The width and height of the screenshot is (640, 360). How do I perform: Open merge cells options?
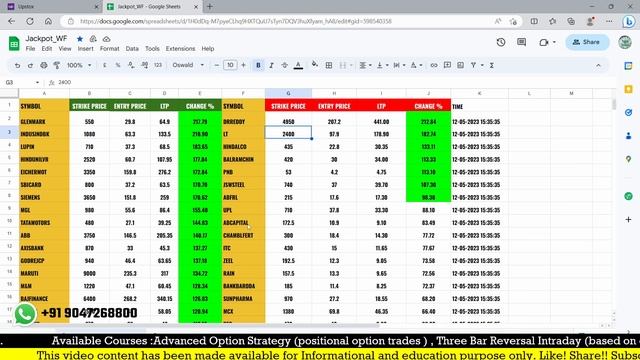345,65
